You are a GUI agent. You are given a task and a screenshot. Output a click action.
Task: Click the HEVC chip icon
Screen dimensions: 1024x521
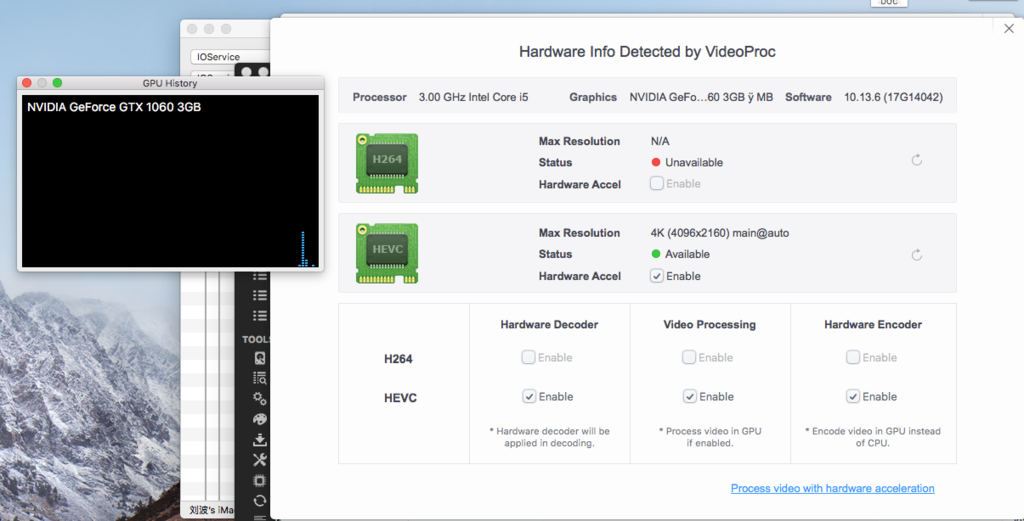(x=387, y=254)
